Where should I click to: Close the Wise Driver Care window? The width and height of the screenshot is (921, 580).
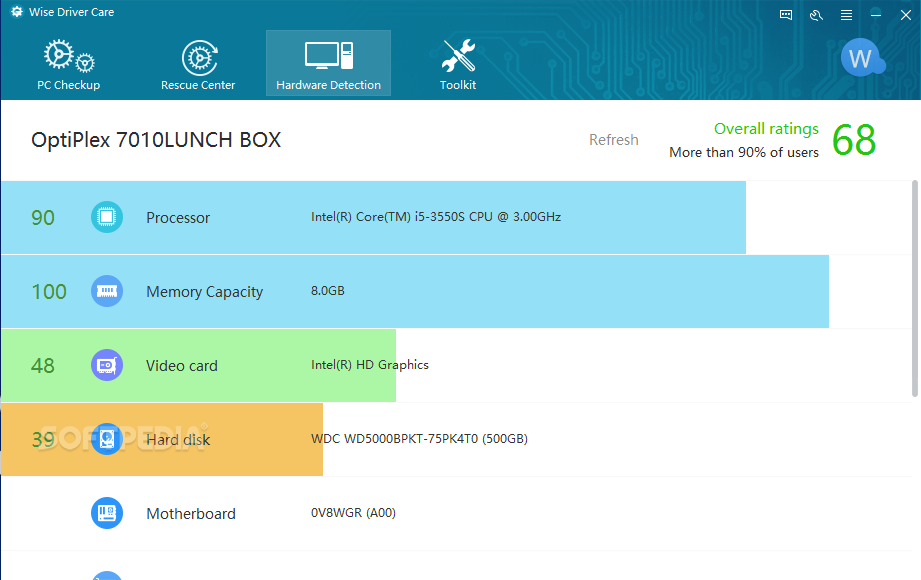pos(906,15)
